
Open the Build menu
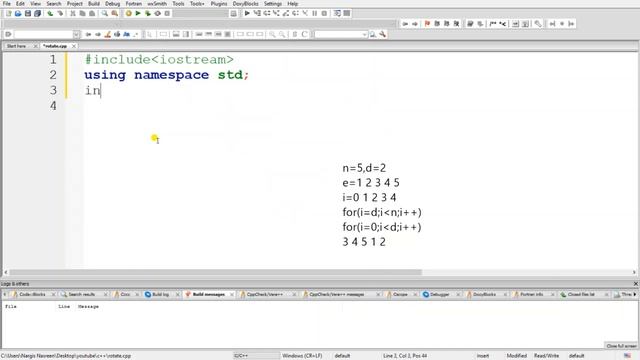point(94,4)
